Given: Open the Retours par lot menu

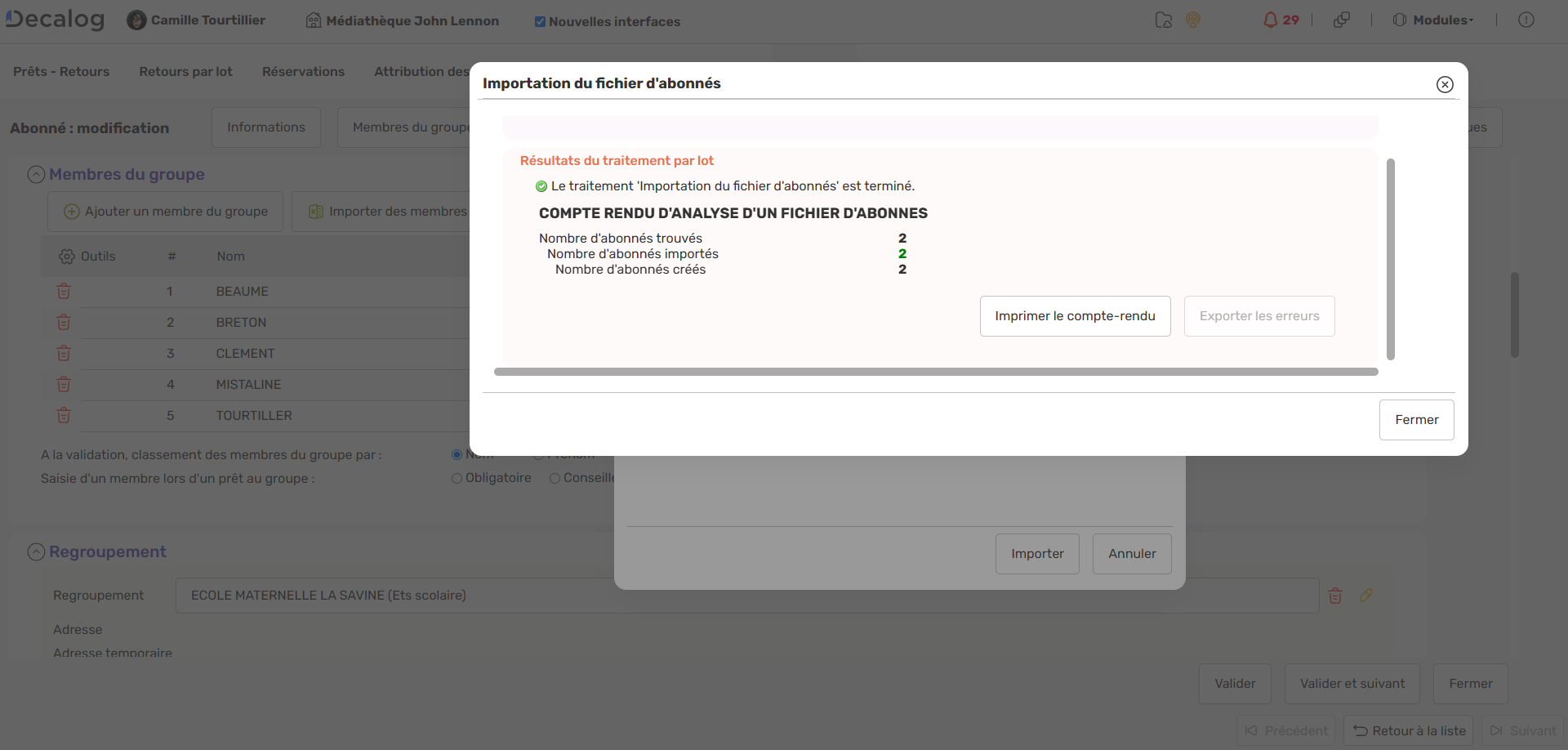Looking at the screenshot, I should [x=185, y=72].
